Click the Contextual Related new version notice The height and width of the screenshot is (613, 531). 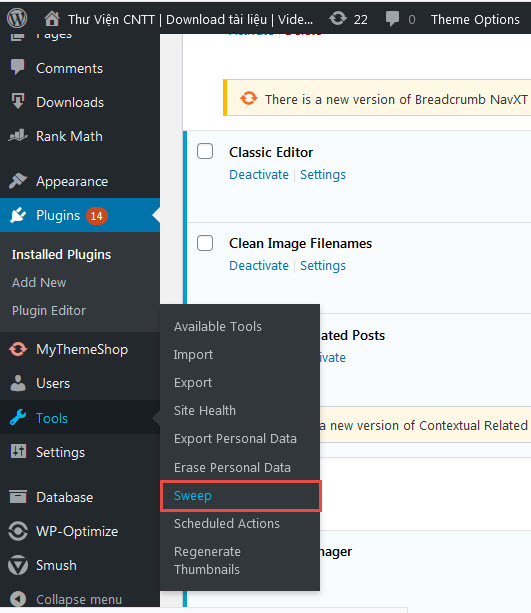click(424, 425)
